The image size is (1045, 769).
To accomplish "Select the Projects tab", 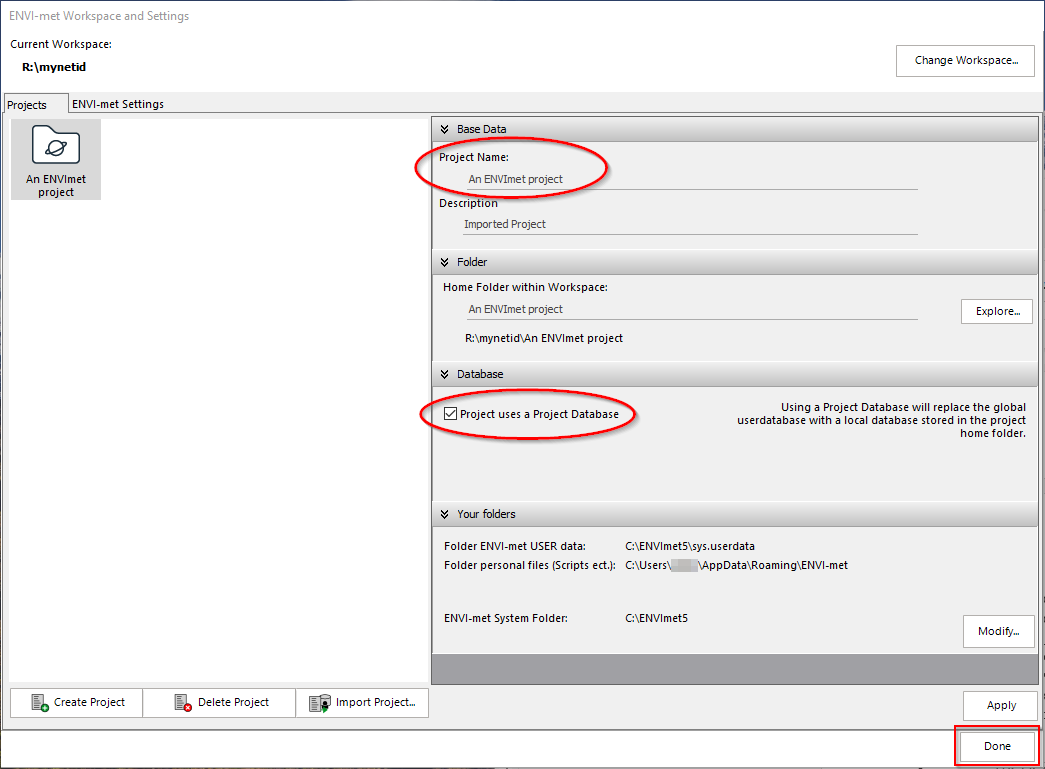I will [27, 105].
